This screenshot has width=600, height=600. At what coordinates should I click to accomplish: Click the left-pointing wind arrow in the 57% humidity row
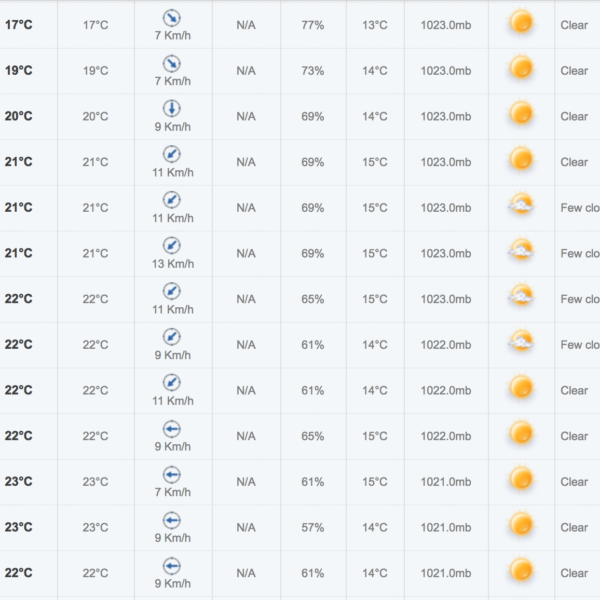(x=172, y=520)
